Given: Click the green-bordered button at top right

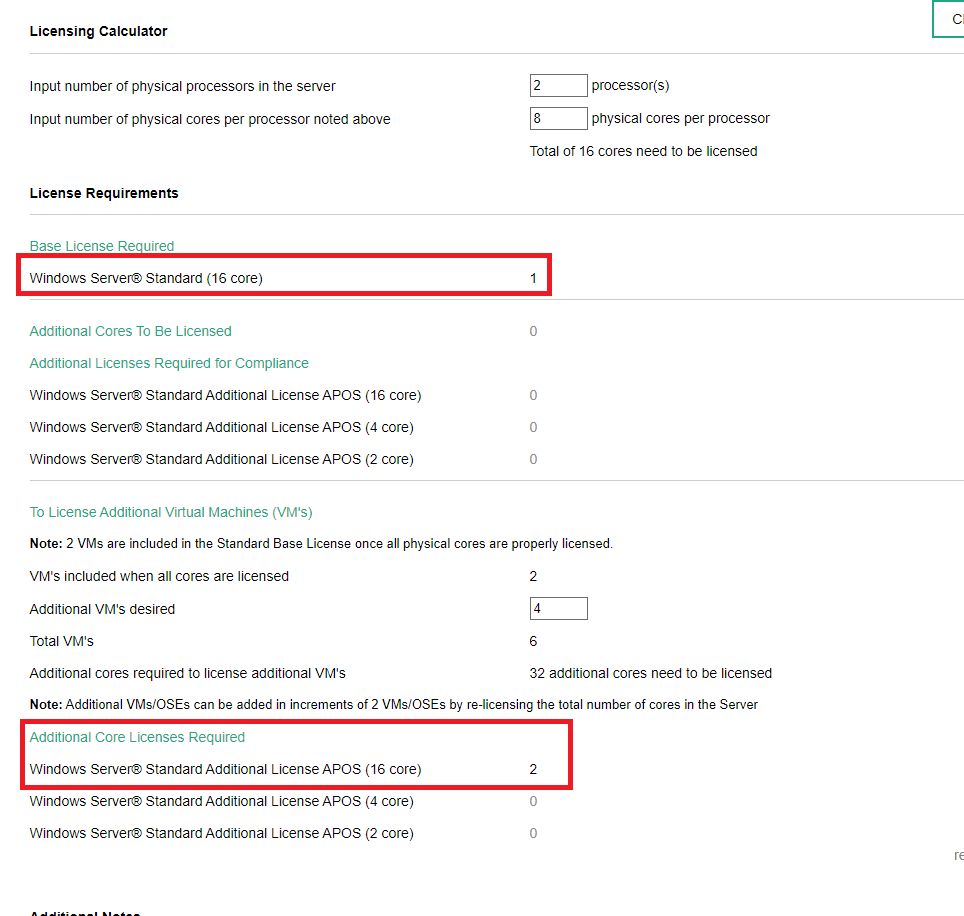Looking at the screenshot, I should pyautogui.click(x=949, y=19).
